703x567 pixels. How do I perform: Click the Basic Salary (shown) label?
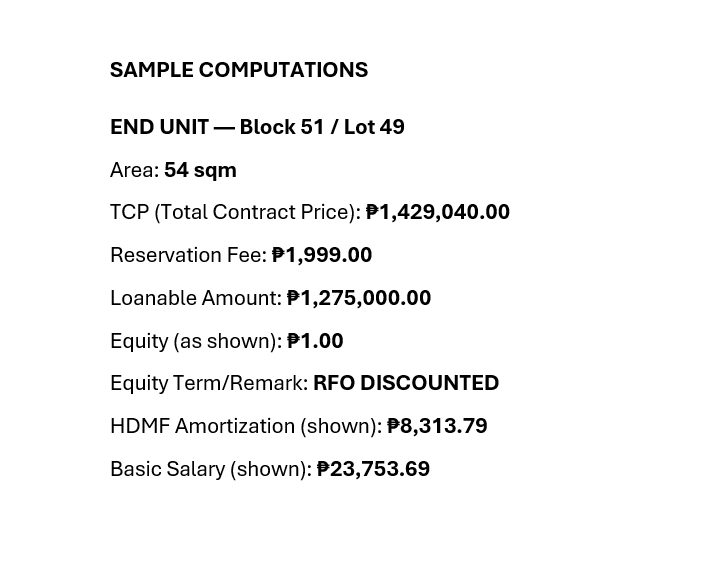click(211, 469)
